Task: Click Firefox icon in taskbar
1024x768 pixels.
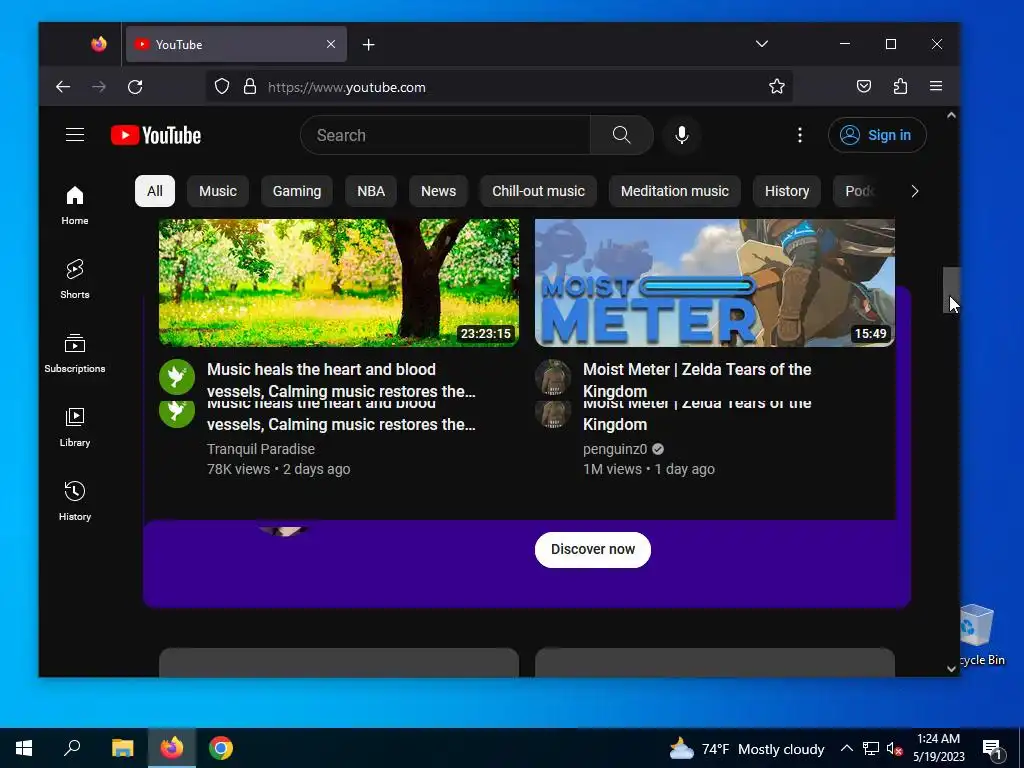Action: [x=172, y=748]
